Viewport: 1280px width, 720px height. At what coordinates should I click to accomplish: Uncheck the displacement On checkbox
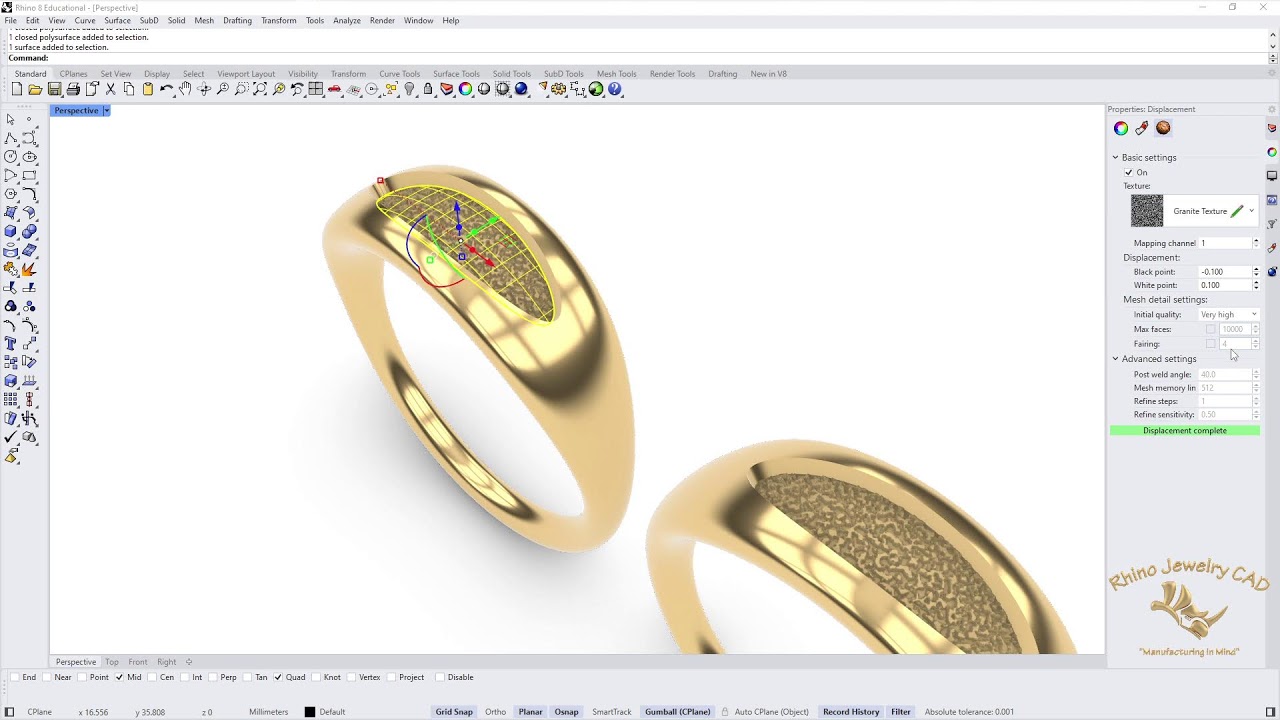[x=1129, y=172]
